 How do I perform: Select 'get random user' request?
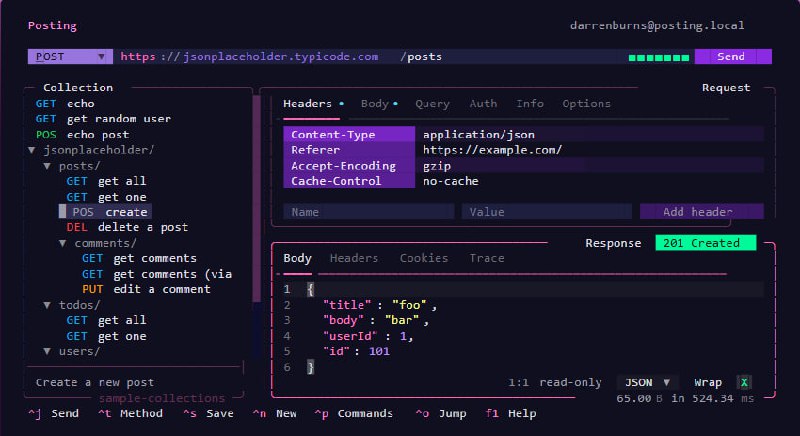[x=103, y=119]
